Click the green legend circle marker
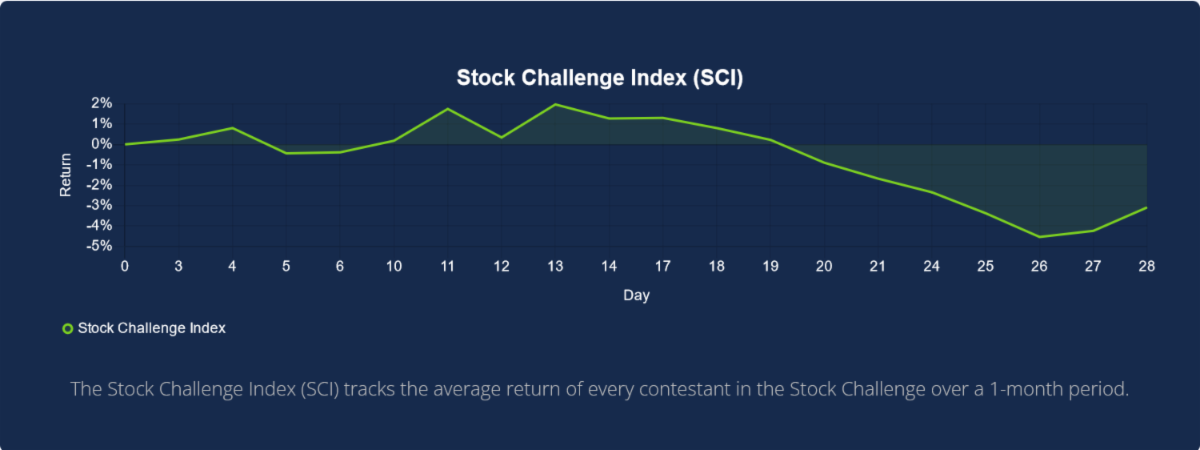This screenshot has height=450, width=1200. pos(67,328)
